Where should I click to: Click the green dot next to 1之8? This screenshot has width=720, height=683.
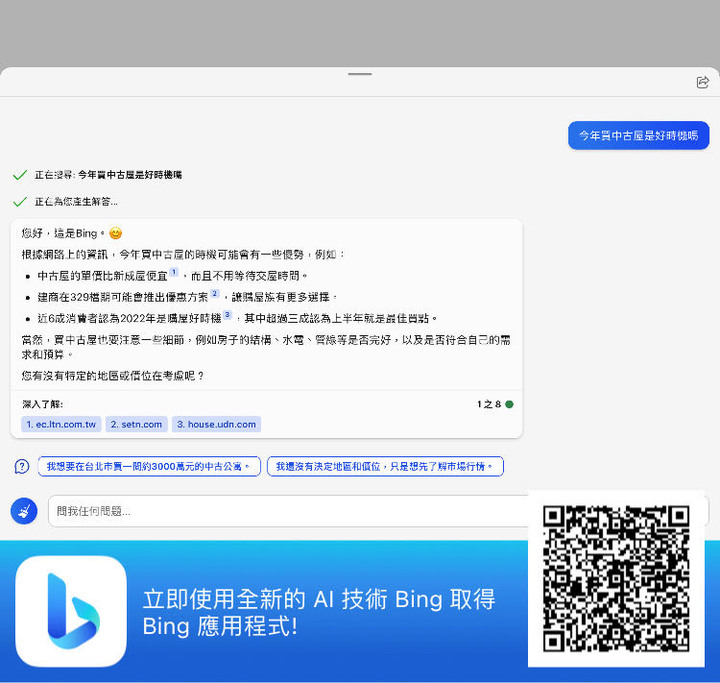[509, 404]
